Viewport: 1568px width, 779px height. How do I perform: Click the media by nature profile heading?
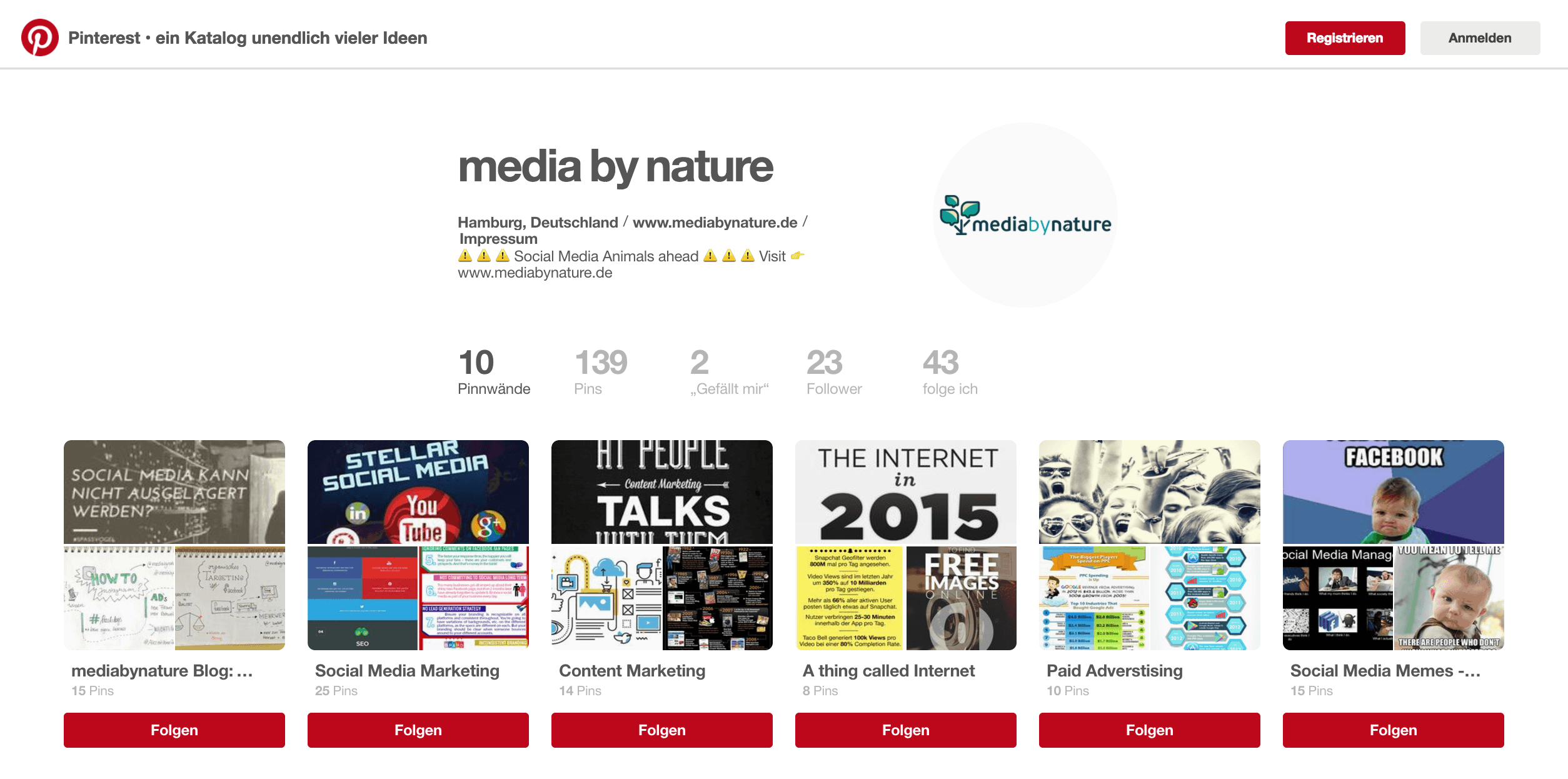point(615,167)
